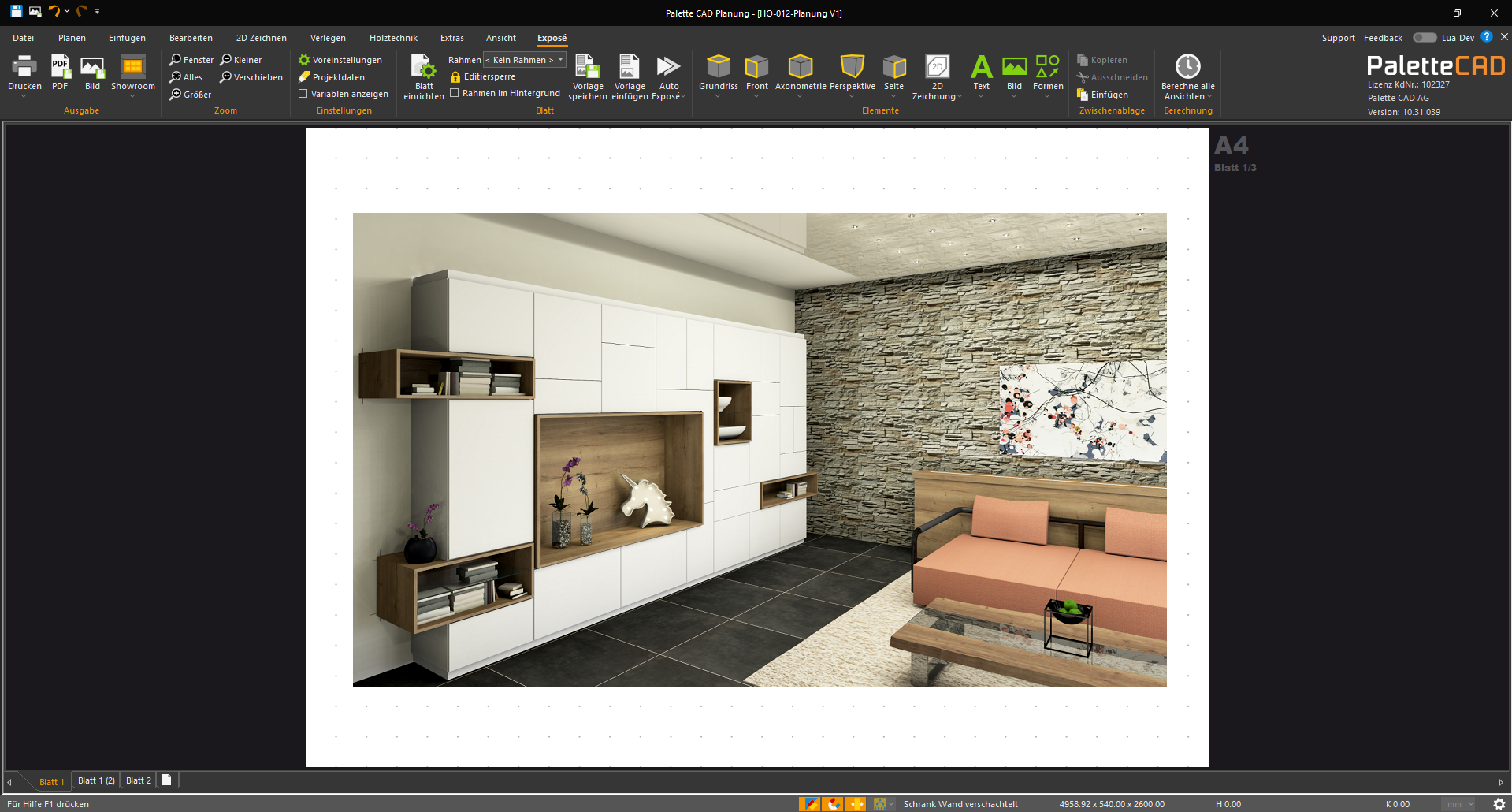The width and height of the screenshot is (1512, 812).
Task: Expand the Formen shapes dropdown arrow
Action: 1048,97
